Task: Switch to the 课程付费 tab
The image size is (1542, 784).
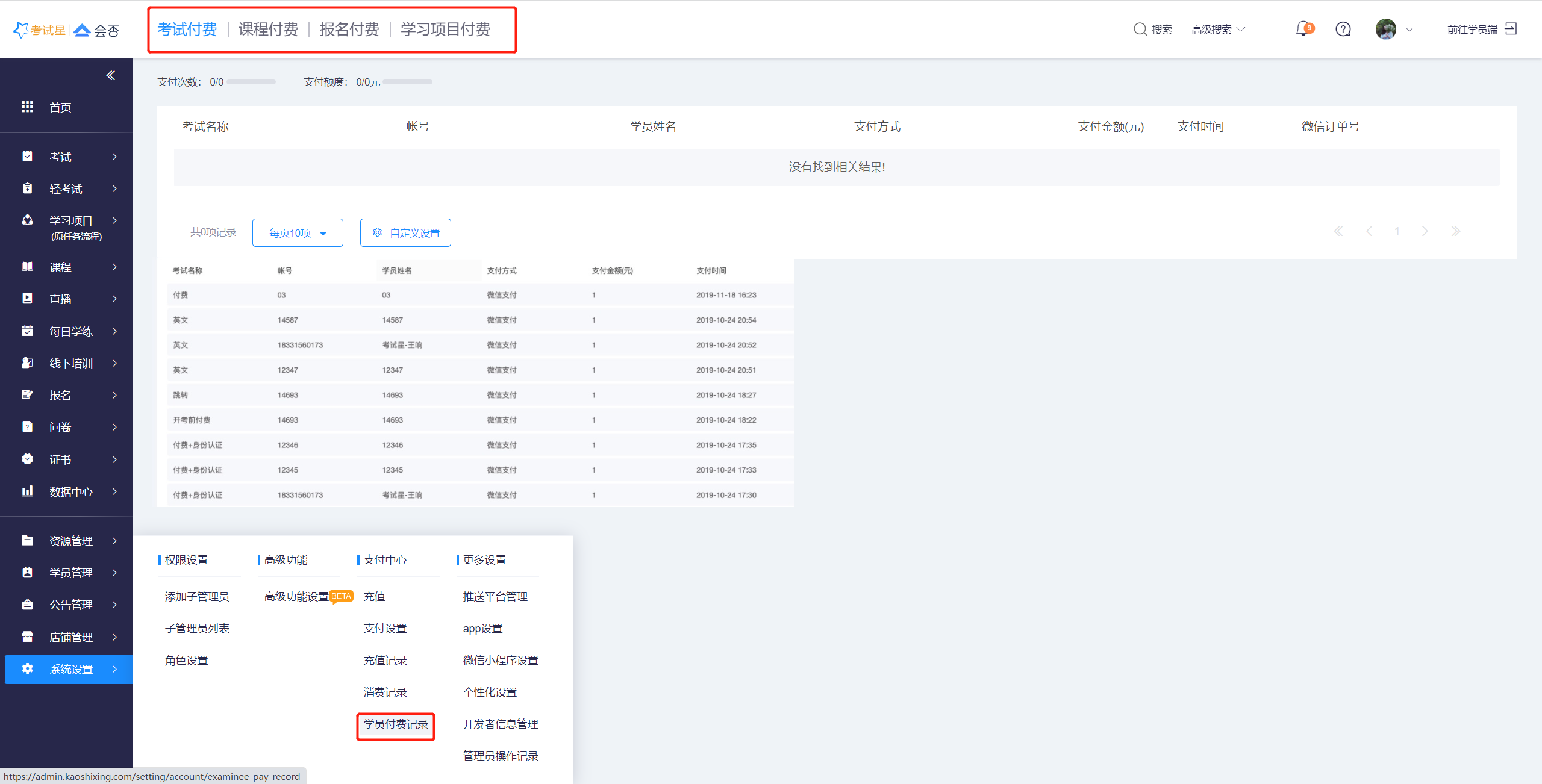Action: [268, 29]
